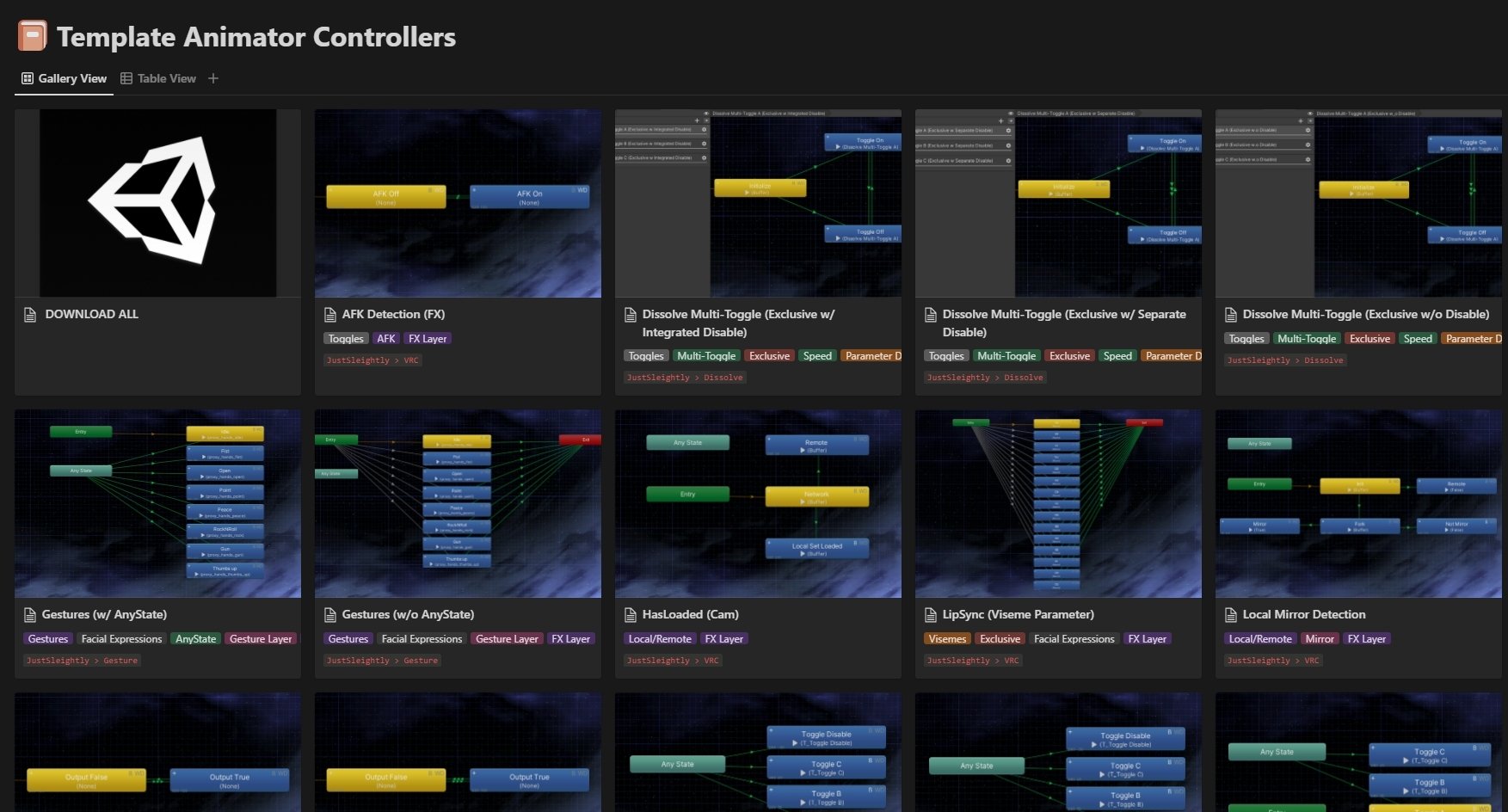Open the Local Mirror Detection graph thumbnail
This screenshot has height=812, width=1508.
pos(1358,503)
